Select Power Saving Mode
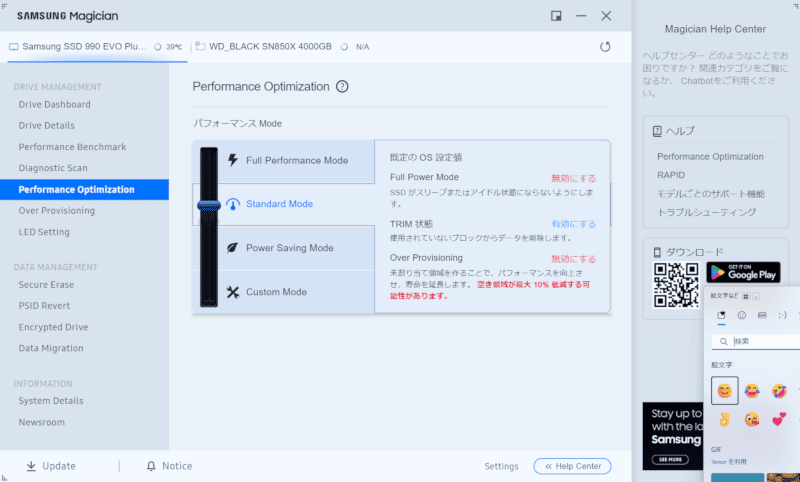The height and width of the screenshot is (482, 800). [289, 248]
